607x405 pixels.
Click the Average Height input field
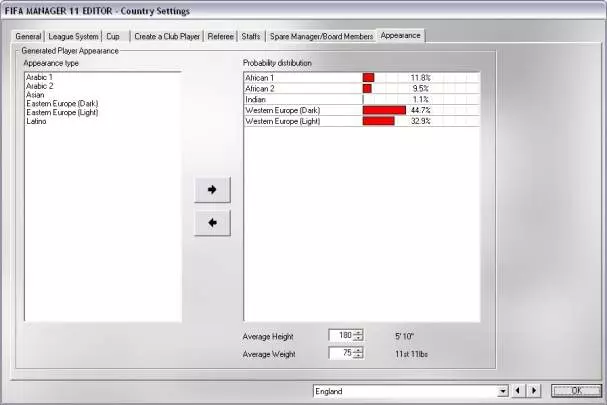pos(340,335)
